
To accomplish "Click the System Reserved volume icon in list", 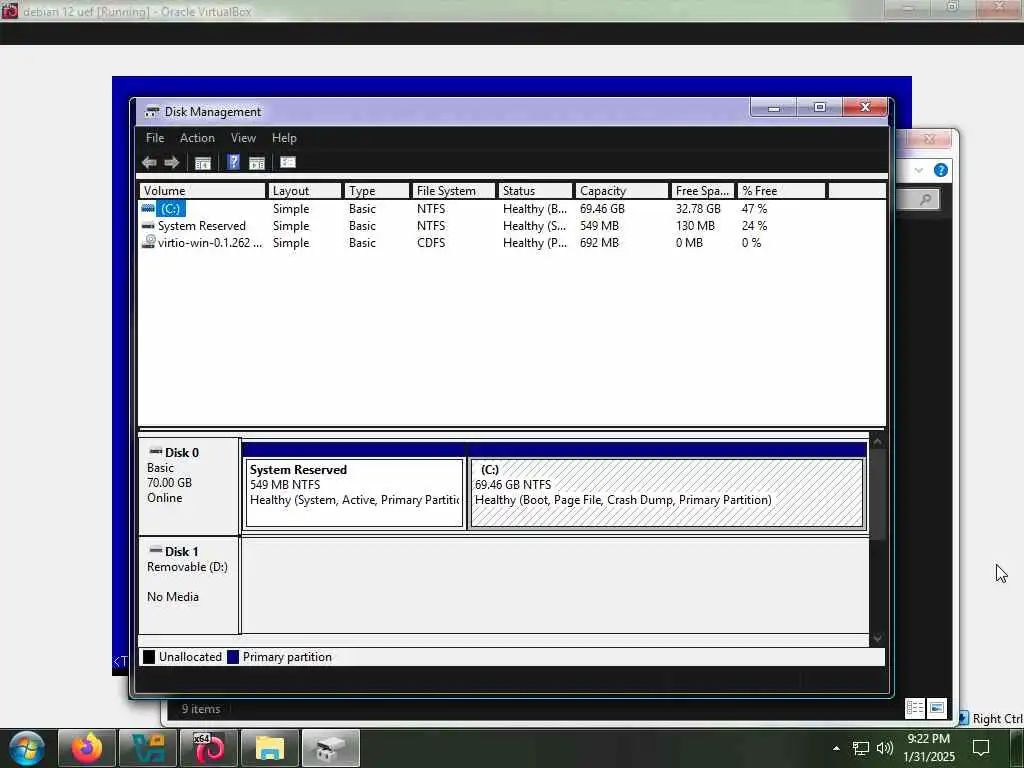I will pyautogui.click(x=148, y=225).
